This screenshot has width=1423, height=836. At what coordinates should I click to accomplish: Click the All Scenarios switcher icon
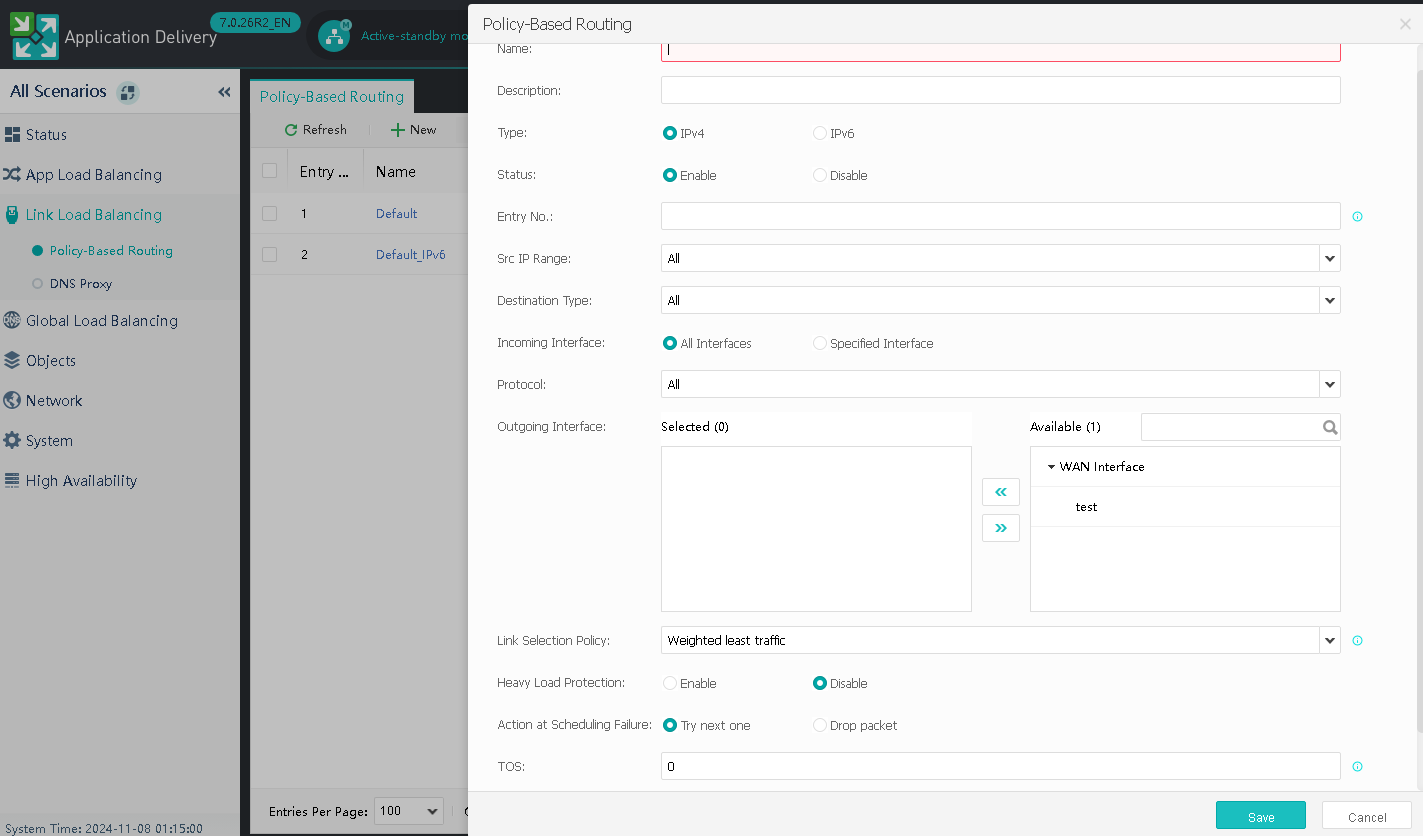[128, 93]
